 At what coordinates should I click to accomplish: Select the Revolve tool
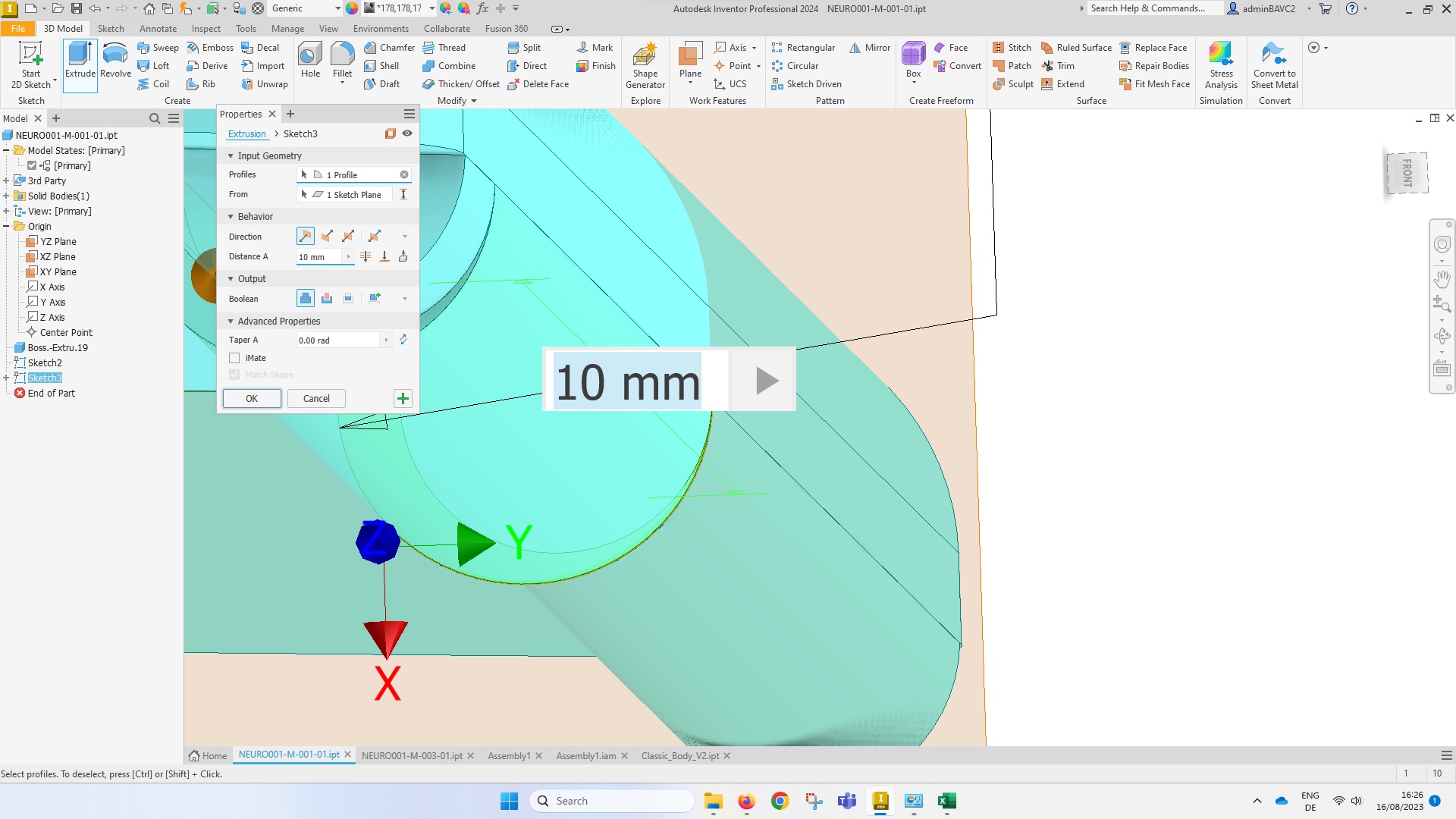(x=115, y=64)
